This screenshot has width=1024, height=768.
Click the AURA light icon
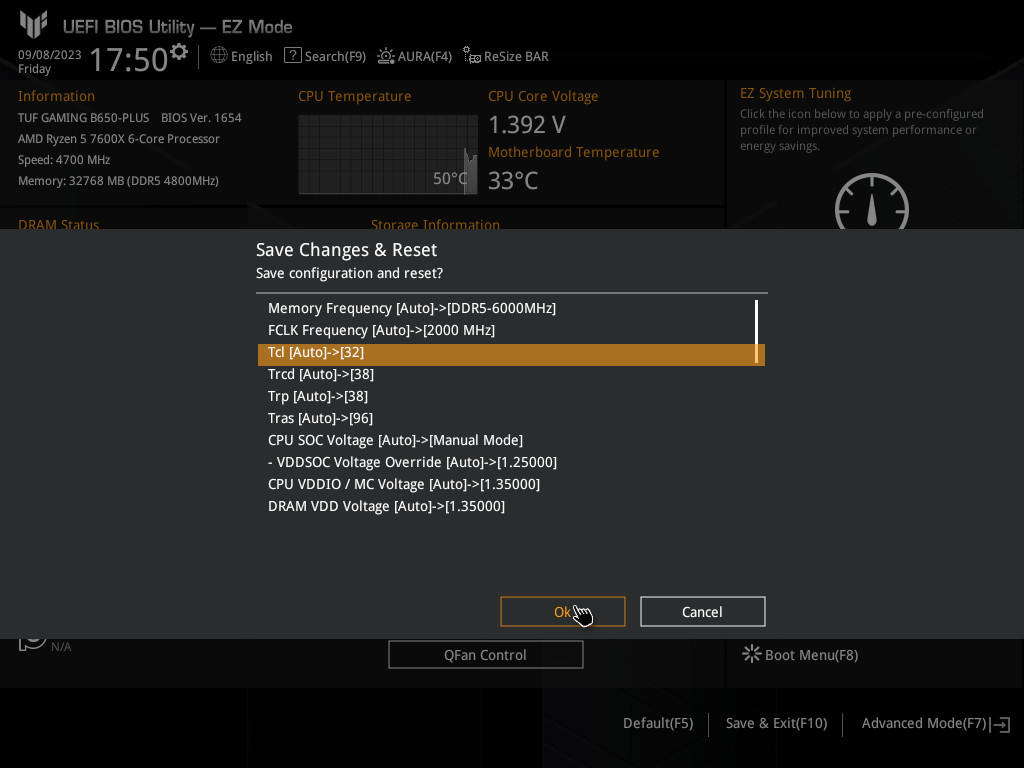pos(386,56)
